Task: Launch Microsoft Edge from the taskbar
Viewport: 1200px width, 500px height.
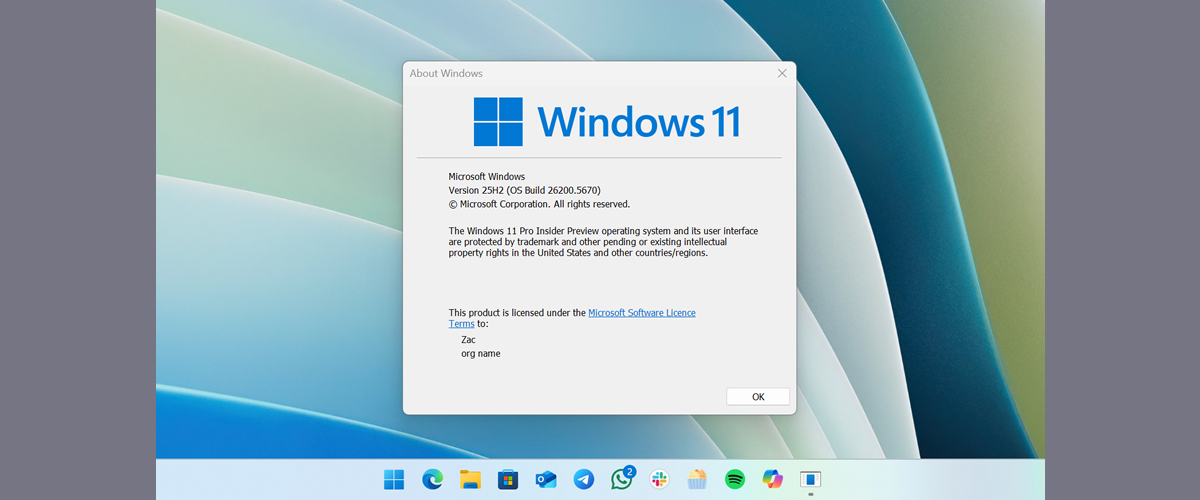Action: (432, 479)
